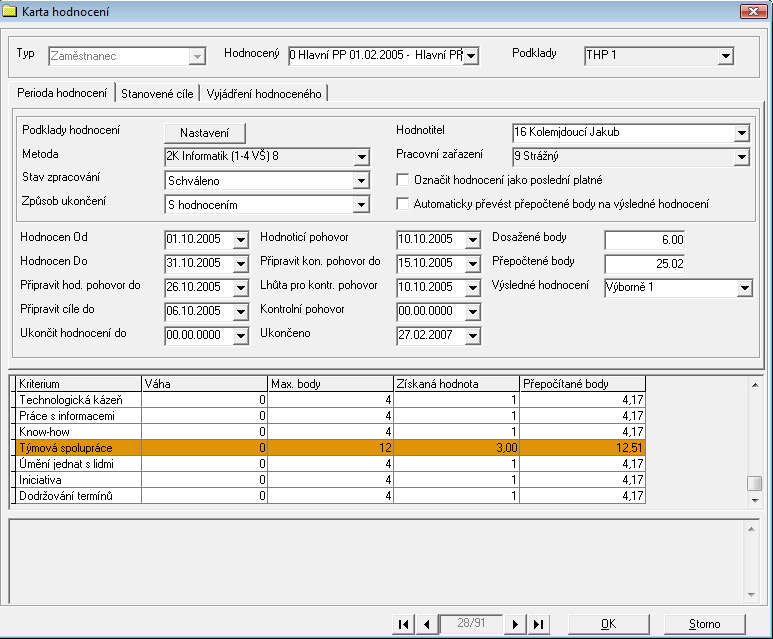Cancel with the Storno button
This screenshot has width=773, height=639.
(x=704, y=624)
